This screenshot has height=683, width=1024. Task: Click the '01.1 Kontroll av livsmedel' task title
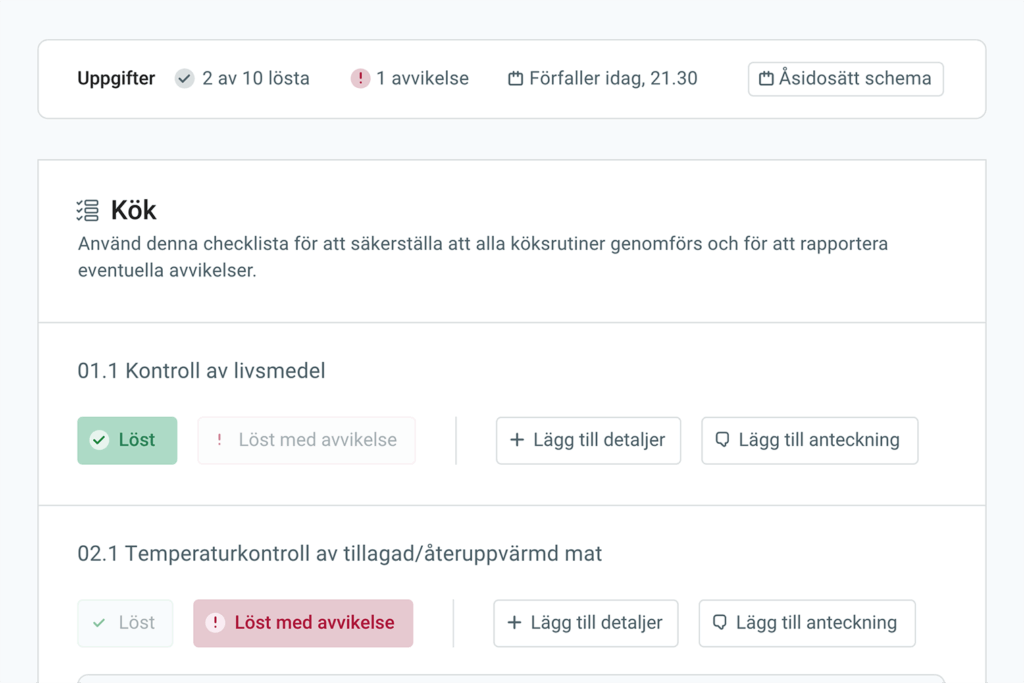201,371
